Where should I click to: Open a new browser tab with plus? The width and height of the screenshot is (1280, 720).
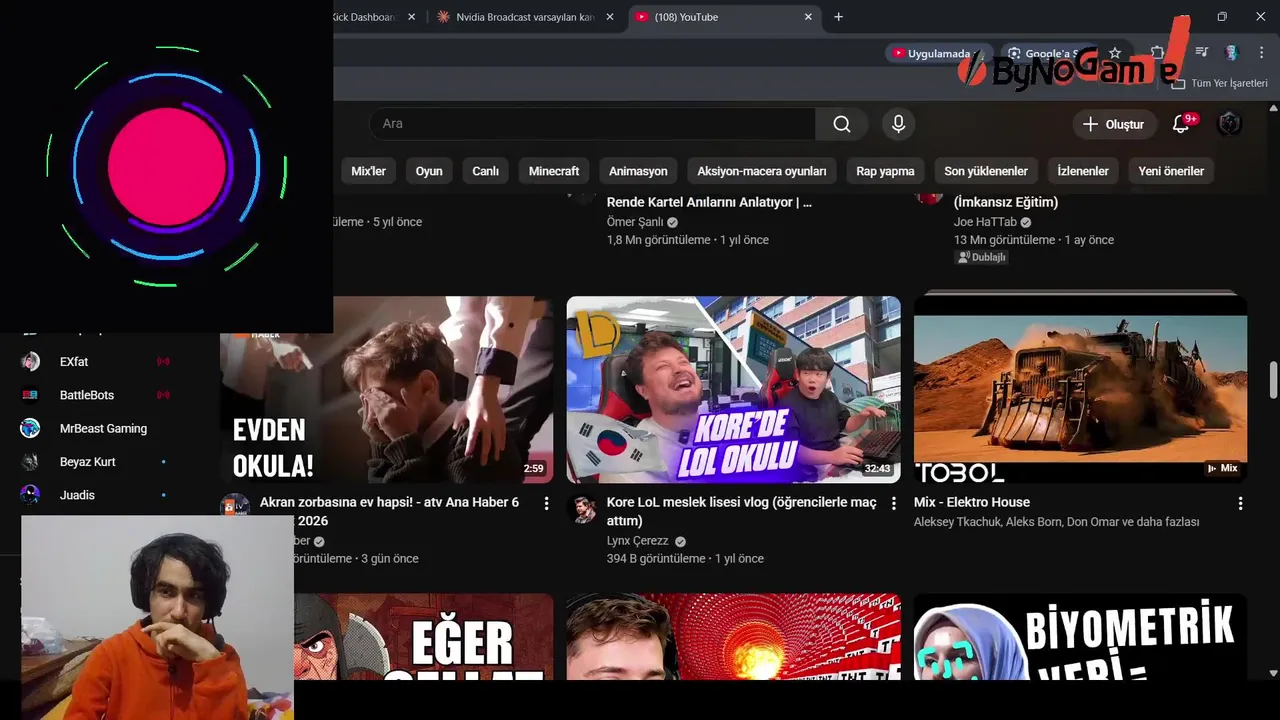(x=838, y=17)
